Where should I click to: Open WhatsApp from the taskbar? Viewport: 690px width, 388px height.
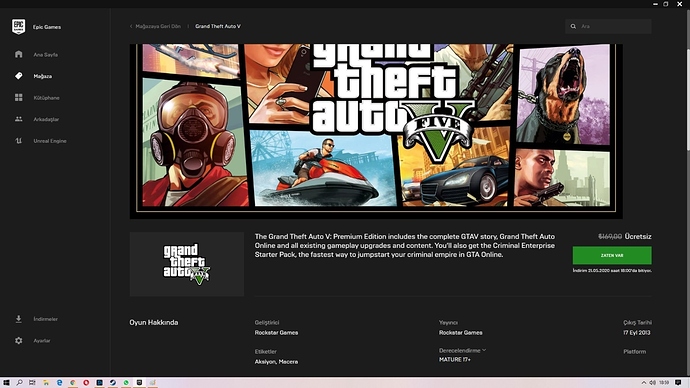(x=126, y=383)
